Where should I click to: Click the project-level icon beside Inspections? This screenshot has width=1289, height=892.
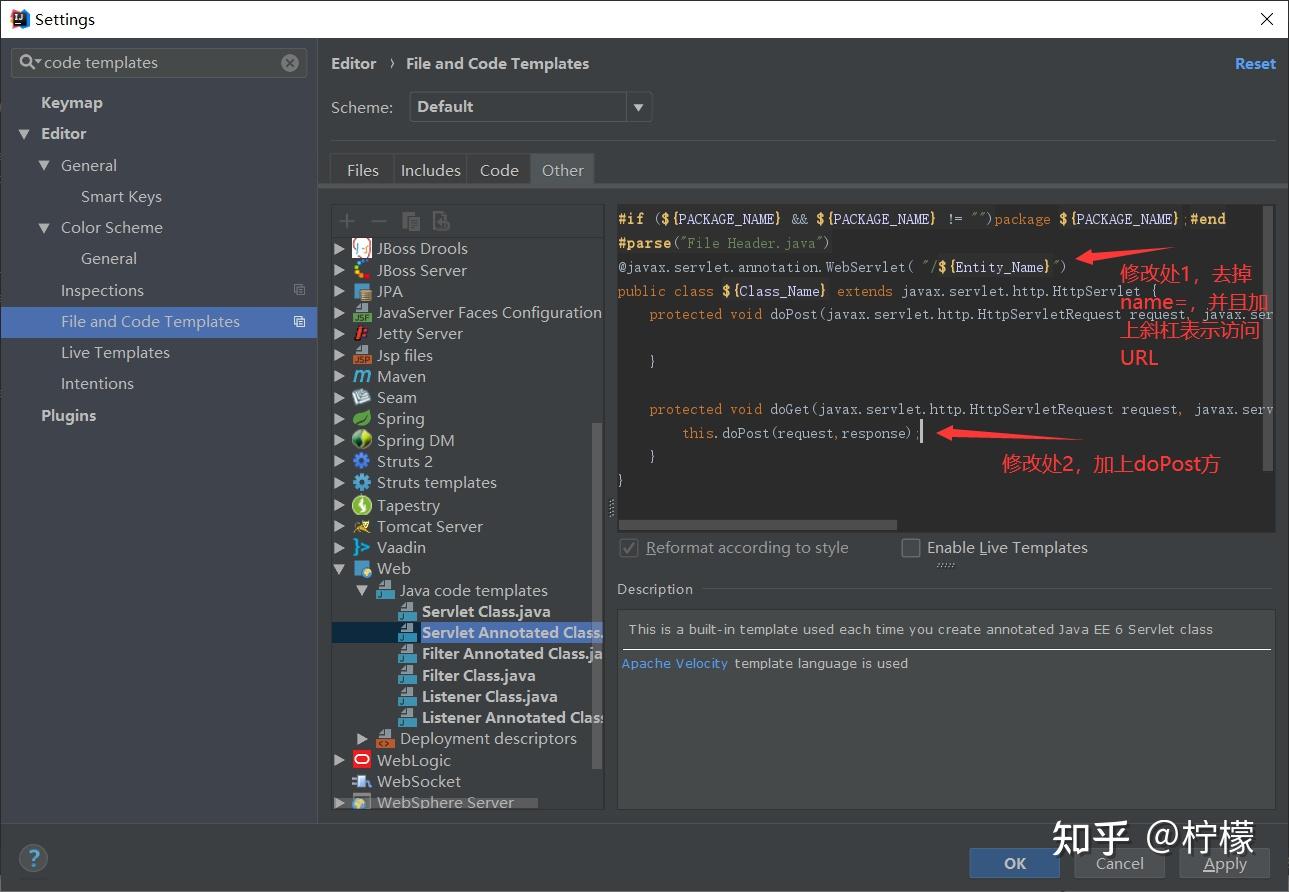pyautogui.click(x=299, y=290)
